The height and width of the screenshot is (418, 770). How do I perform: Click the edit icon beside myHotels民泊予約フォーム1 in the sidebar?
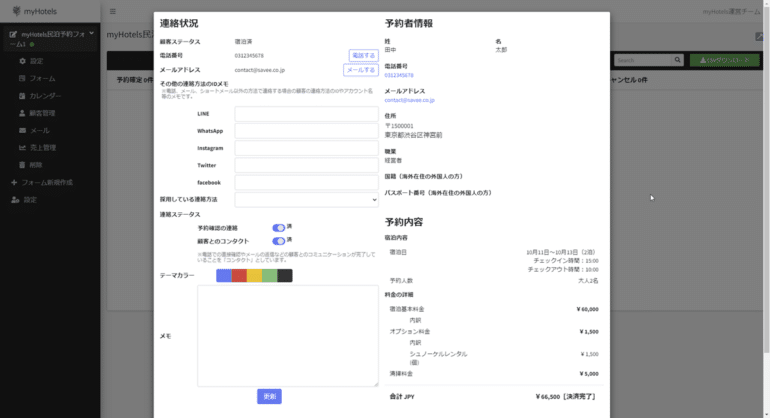tap(13, 34)
